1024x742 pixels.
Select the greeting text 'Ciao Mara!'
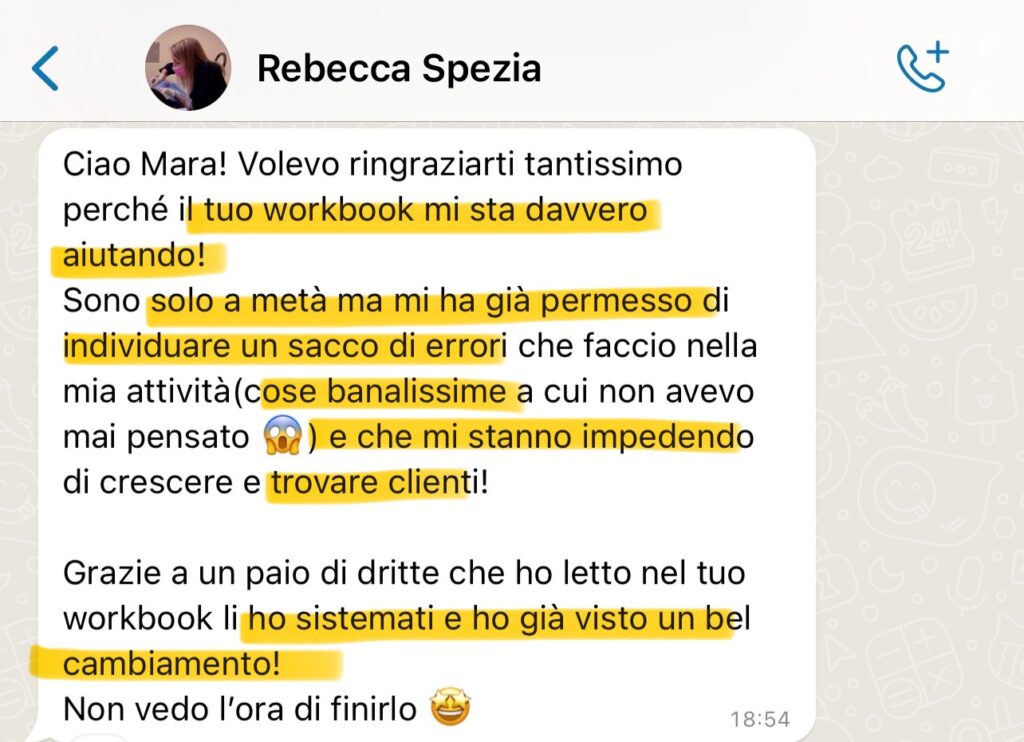[144, 164]
